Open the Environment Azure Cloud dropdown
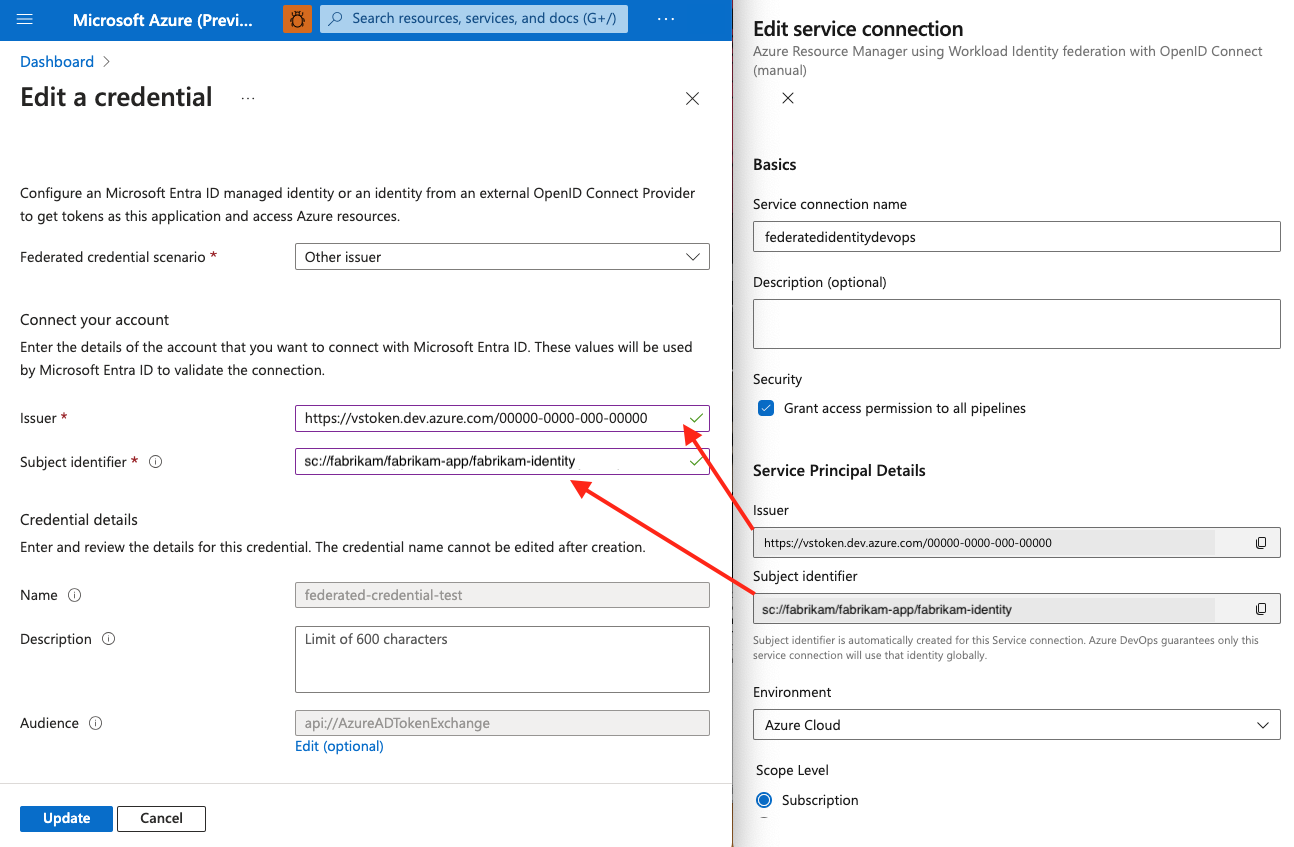1294x847 pixels. tap(1016, 725)
